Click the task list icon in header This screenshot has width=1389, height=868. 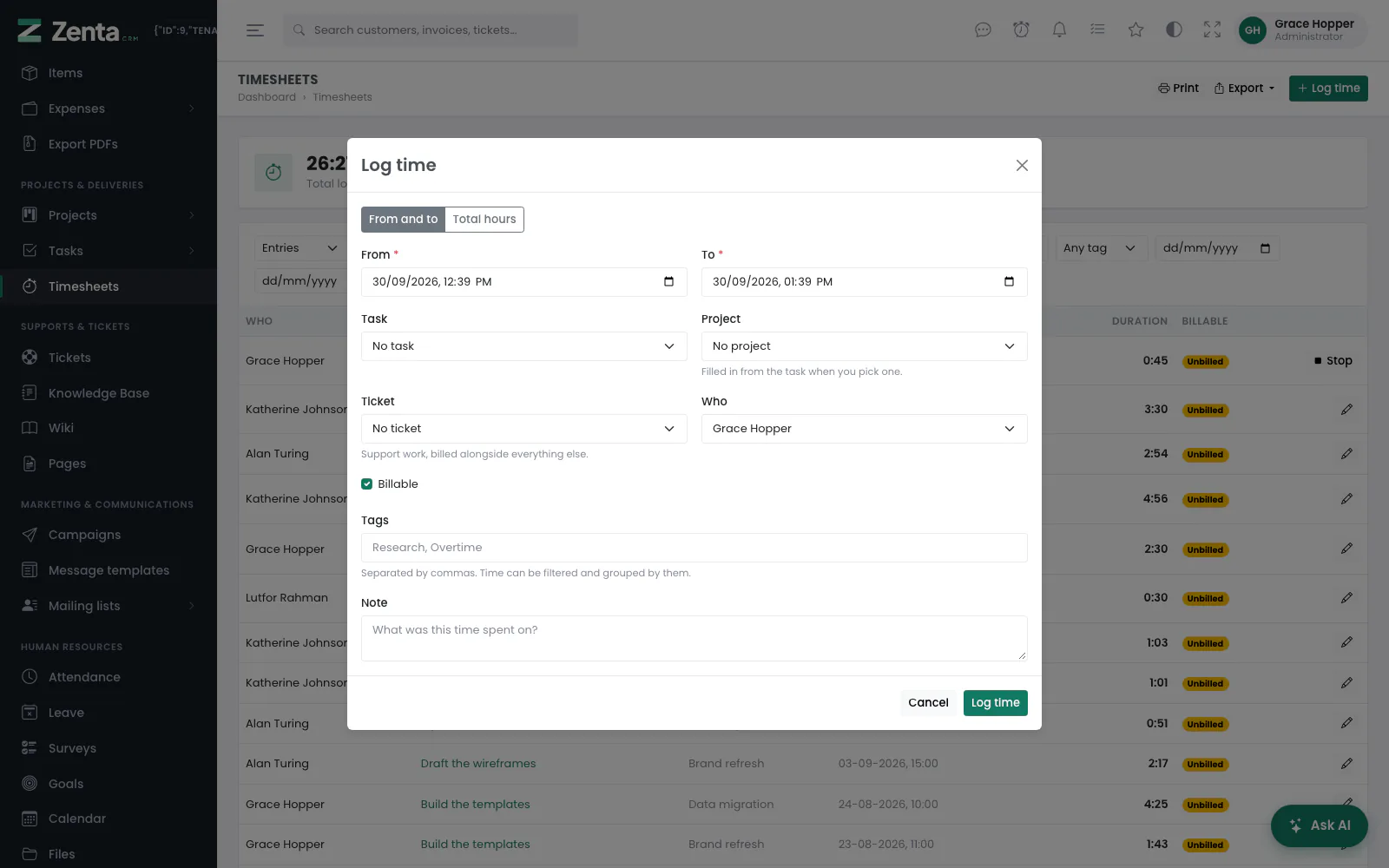1097,30
